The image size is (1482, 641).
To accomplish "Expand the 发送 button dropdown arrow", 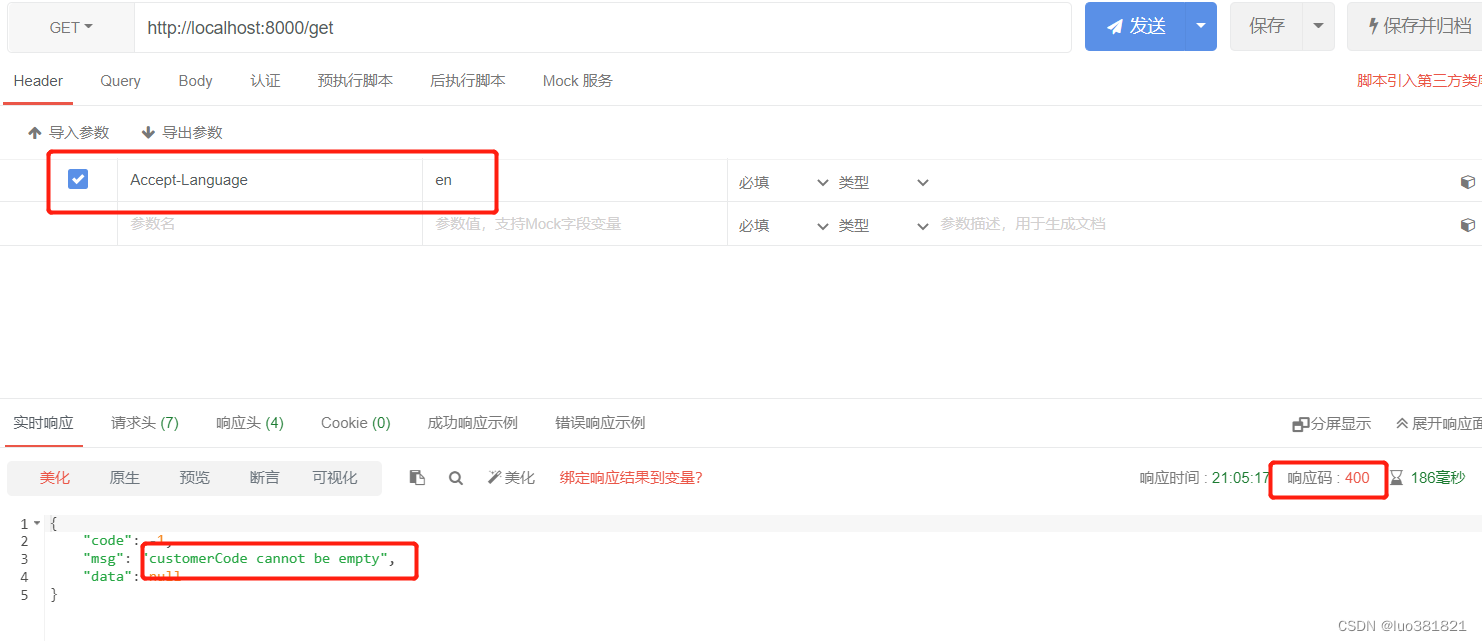I will [1201, 27].
